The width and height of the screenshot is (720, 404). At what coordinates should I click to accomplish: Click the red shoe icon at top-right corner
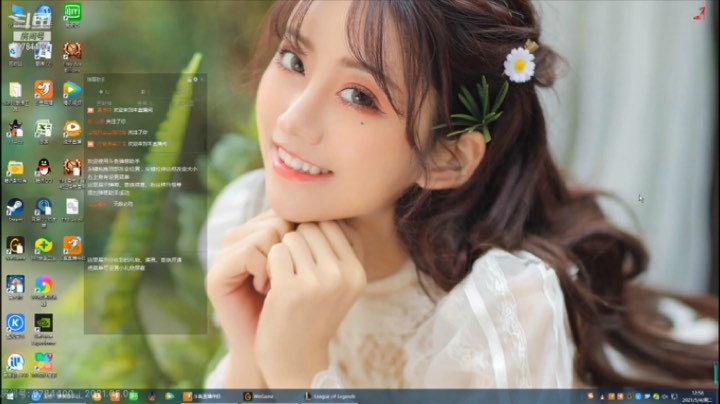click(x=700, y=13)
